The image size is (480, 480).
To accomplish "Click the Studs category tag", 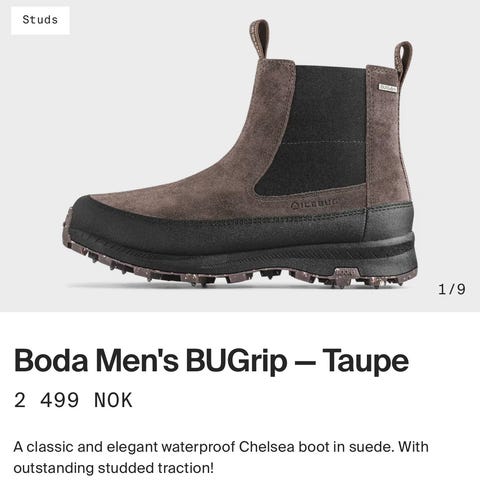I will (40, 20).
